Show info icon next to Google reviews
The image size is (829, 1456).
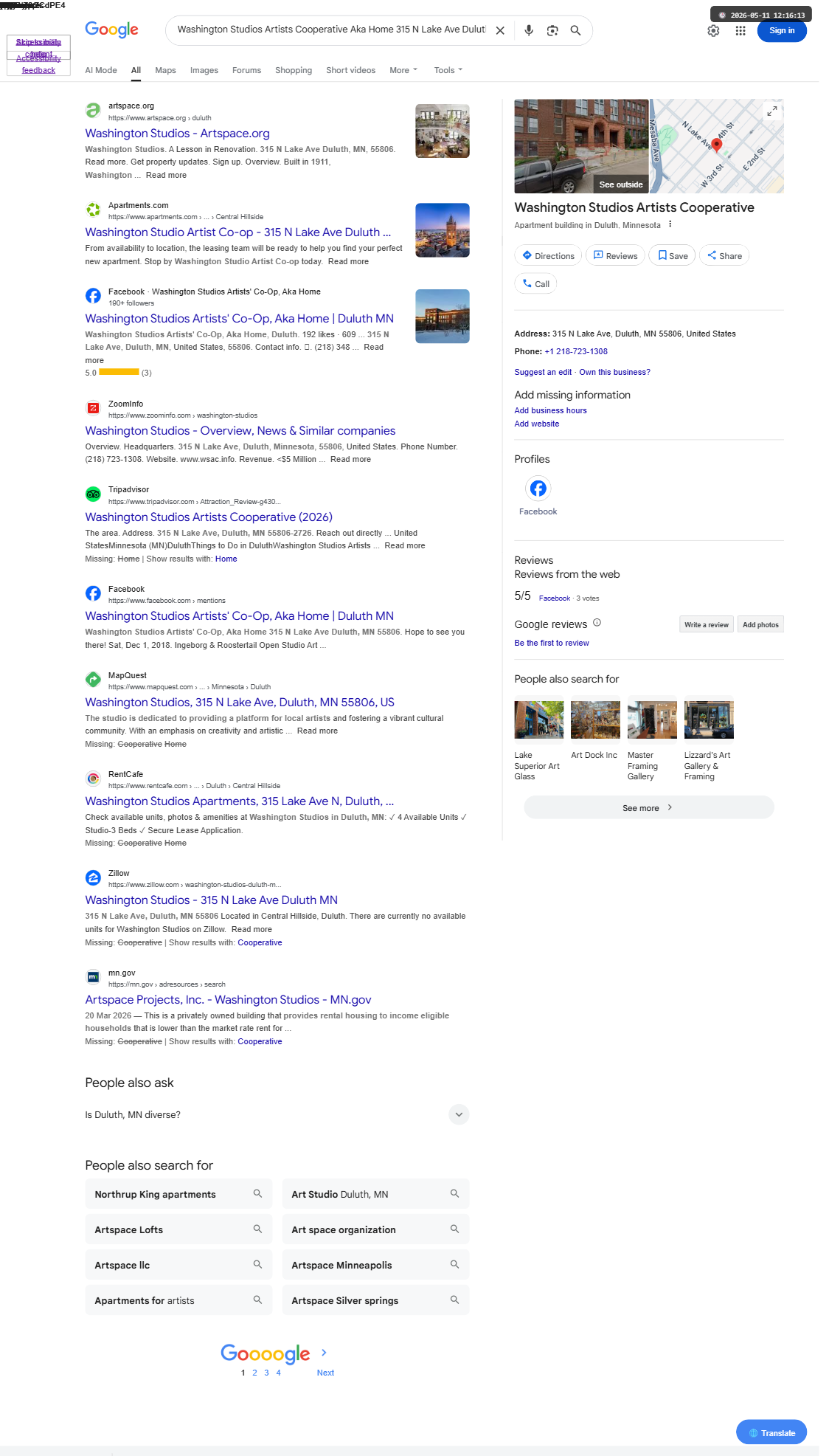tap(597, 623)
